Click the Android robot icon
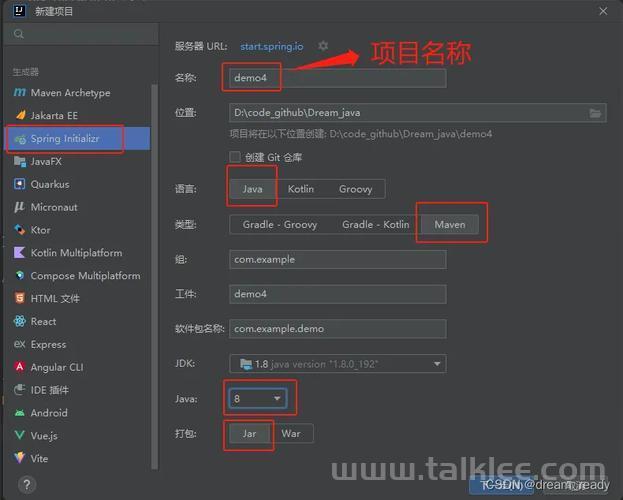The width and height of the screenshot is (623, 500). coord(19,413)
